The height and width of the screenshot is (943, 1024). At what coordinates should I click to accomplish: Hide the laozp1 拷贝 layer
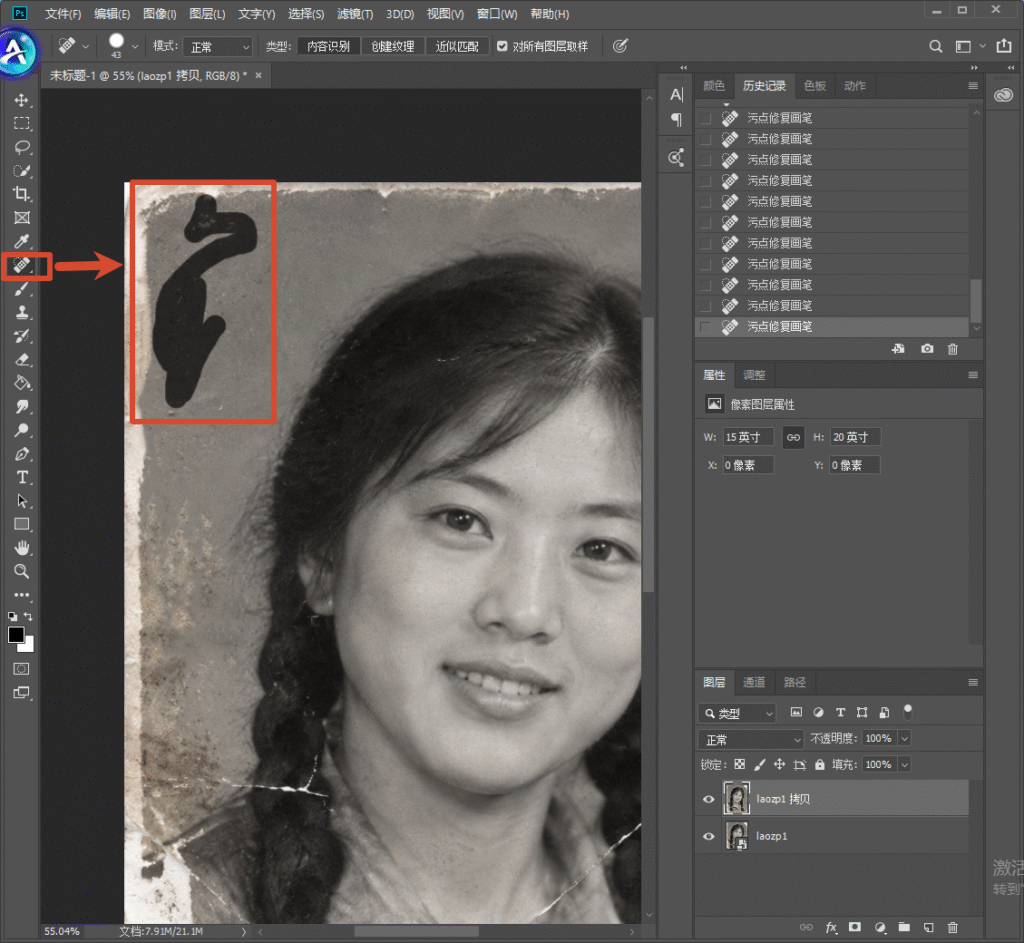[709, 799]
